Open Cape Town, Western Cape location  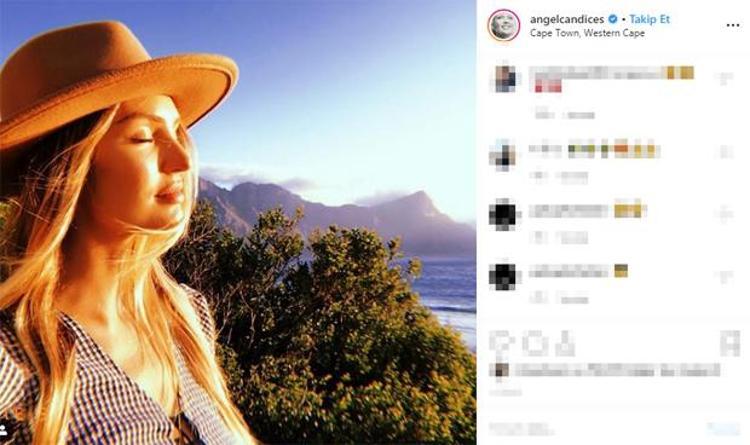pos(587,33)
